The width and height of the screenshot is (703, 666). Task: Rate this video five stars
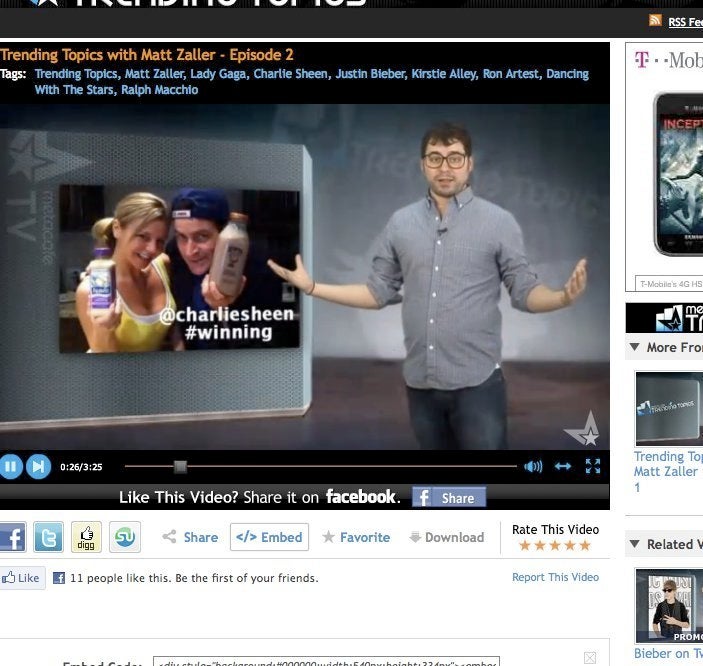click(x=585, y=545)
